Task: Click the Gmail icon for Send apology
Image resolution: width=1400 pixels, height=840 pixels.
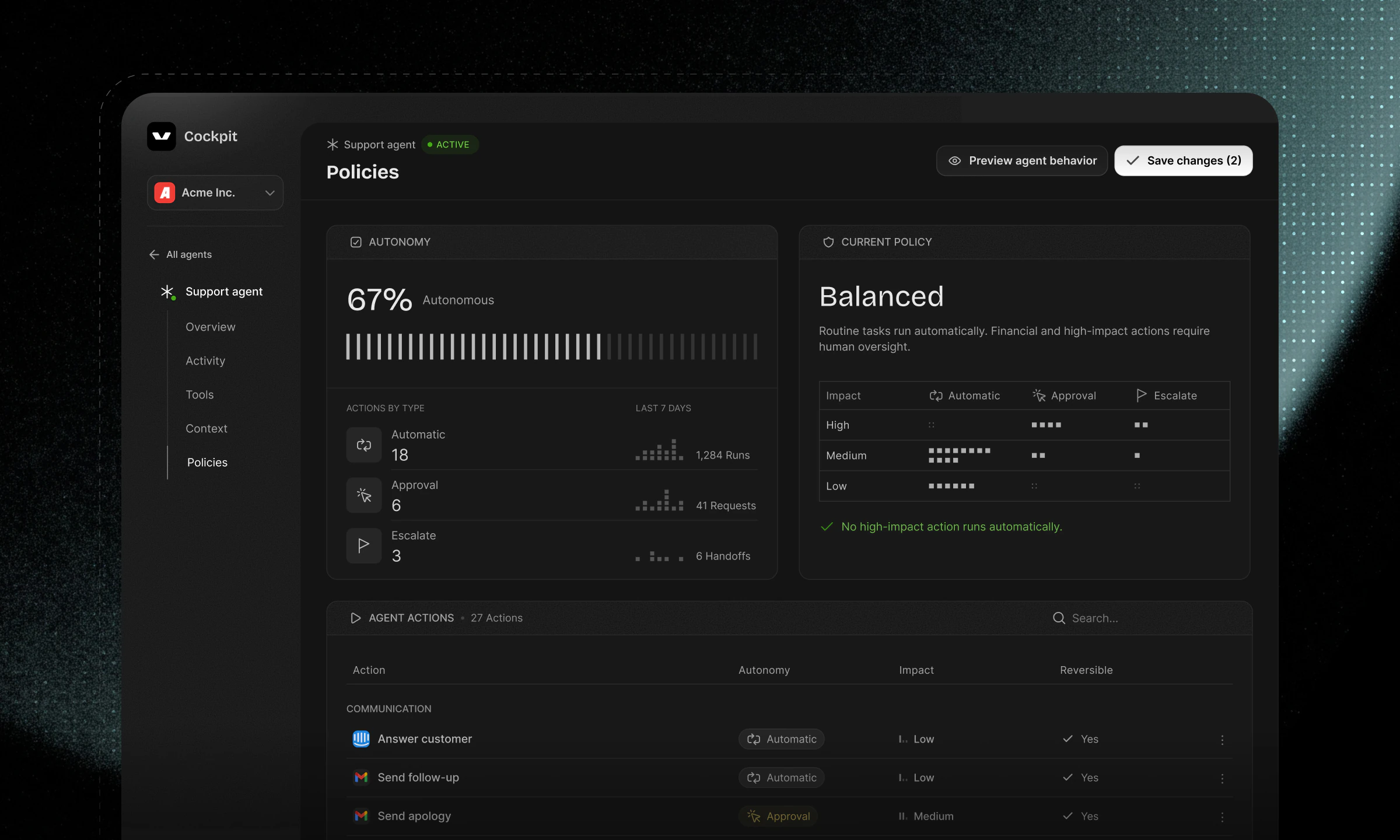Action: [x=361, y=816]
